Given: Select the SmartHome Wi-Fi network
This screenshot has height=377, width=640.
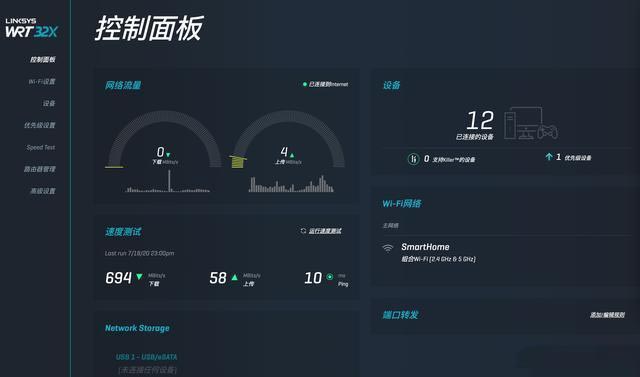Looking at the screenshot, I should (425, 247).
